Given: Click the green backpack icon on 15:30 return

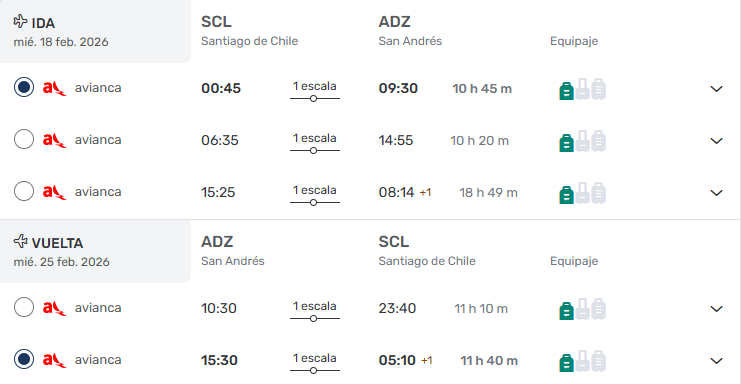Looking at the screenshot, I should click(x=566, y=363).
